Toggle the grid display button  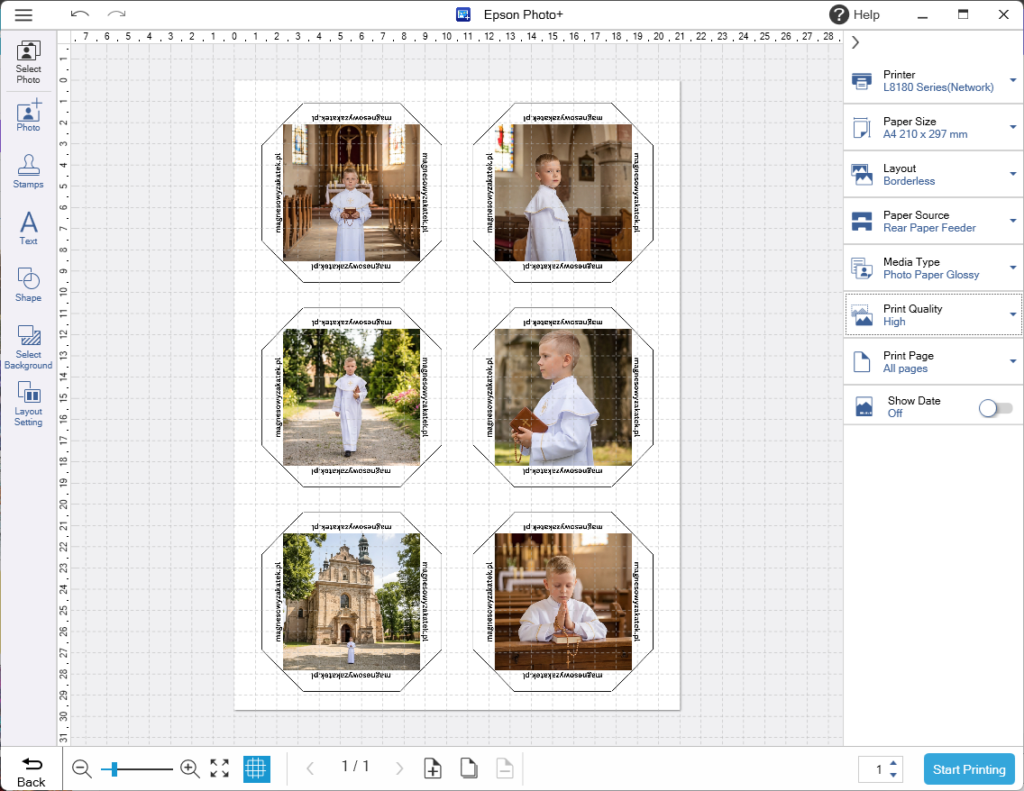tap(256, 768)
